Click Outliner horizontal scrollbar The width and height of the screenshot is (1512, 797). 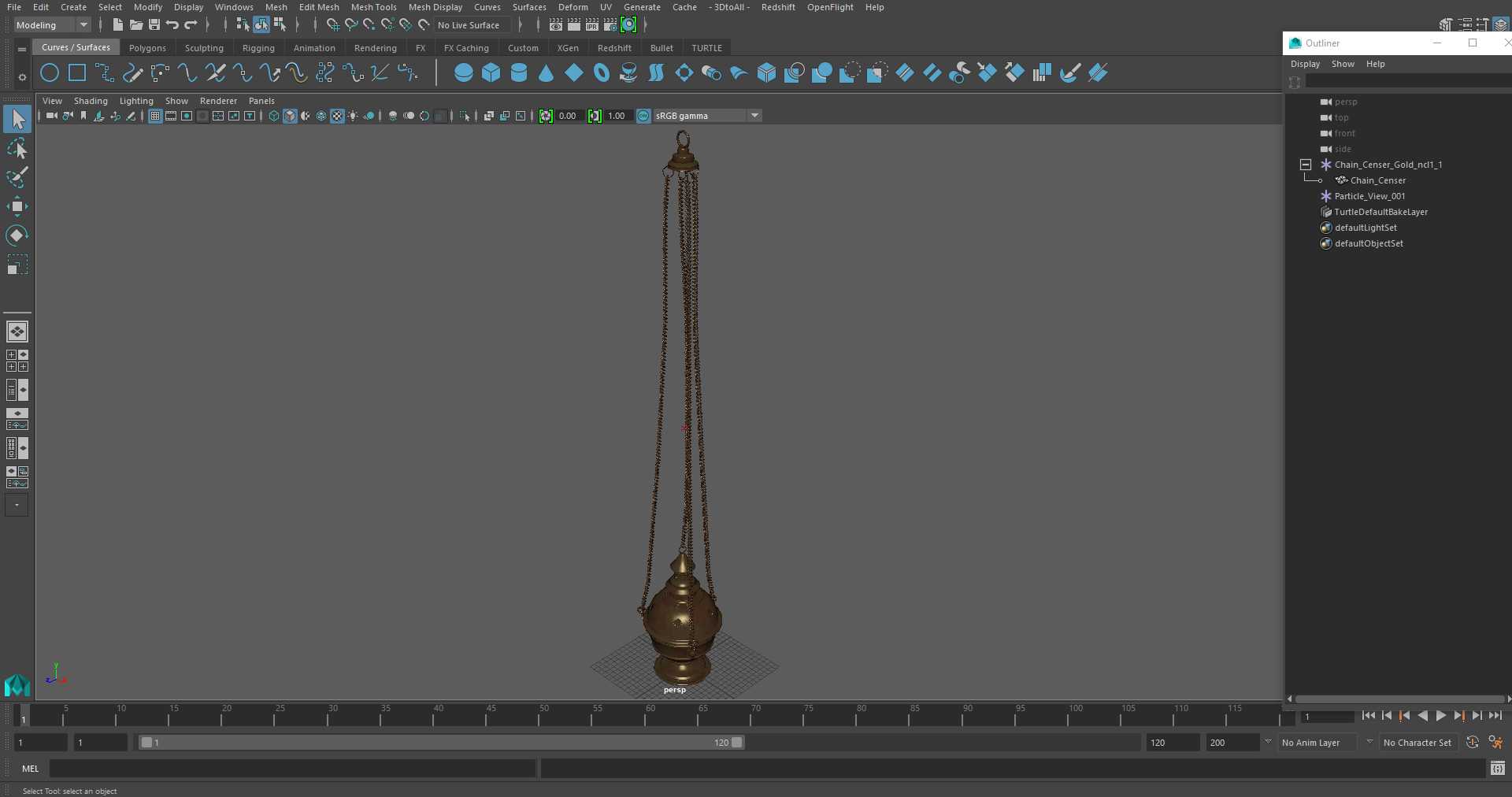tap(1399, 699)
